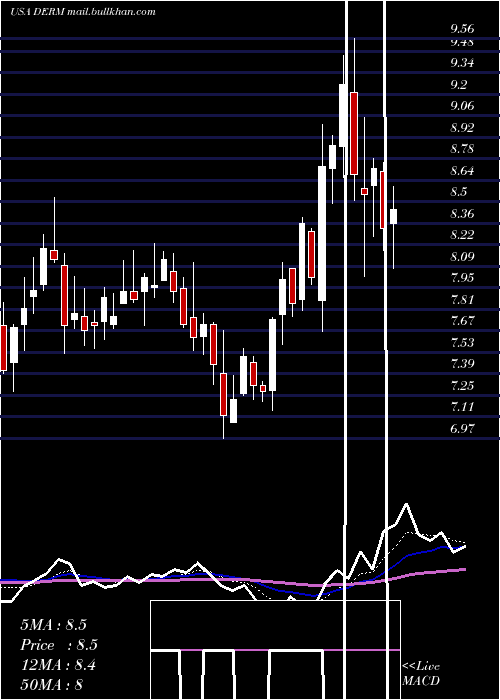This screenshot has width=500, height=700.
Task: Click the 9.06 price axis label
Action: tap(462, 106)
